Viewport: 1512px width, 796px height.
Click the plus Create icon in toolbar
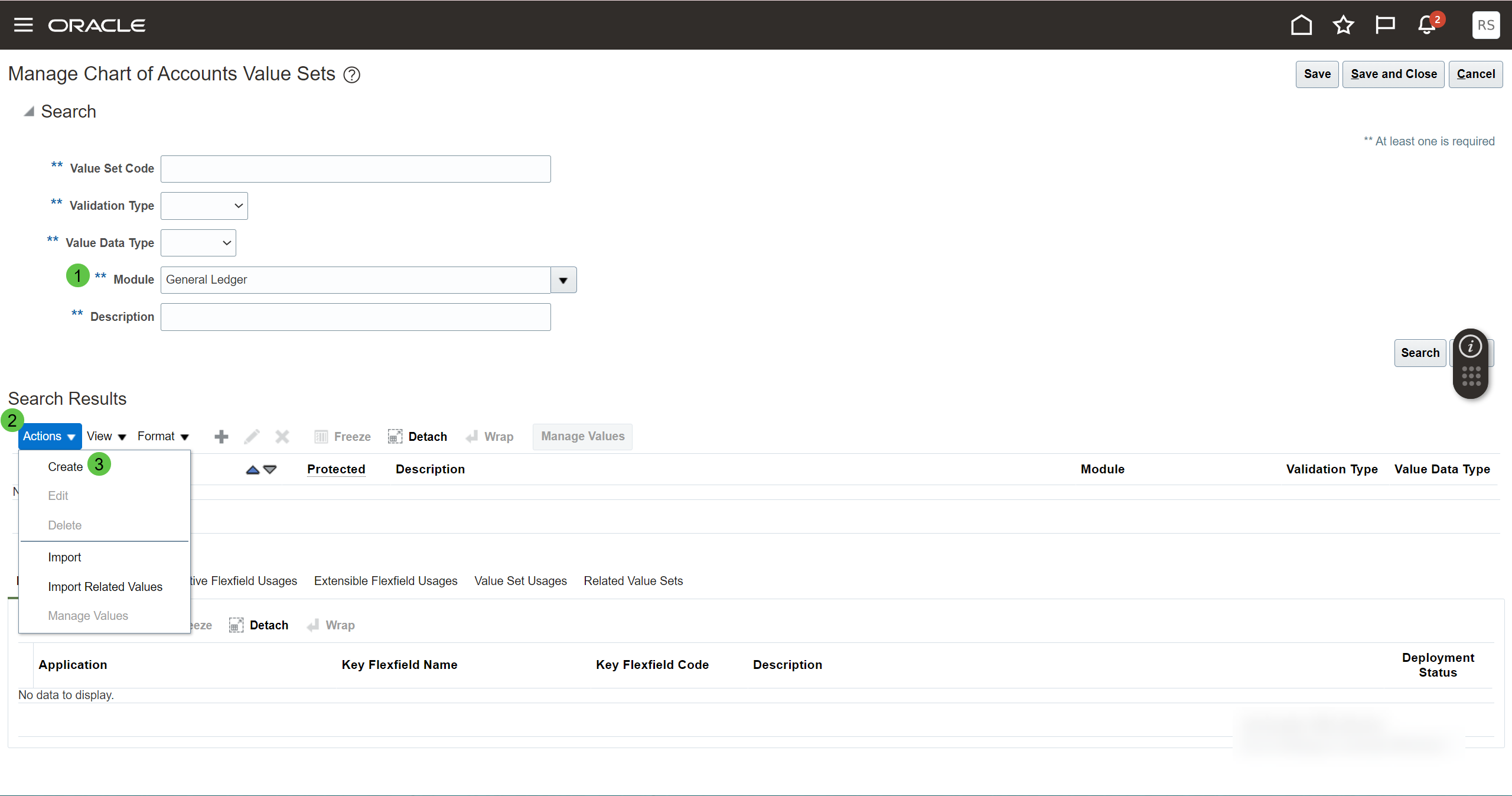221,436
